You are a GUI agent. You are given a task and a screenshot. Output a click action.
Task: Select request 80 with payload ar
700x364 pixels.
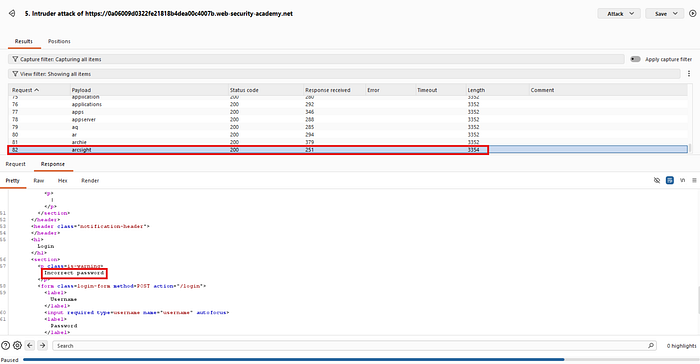click(348, 134)
